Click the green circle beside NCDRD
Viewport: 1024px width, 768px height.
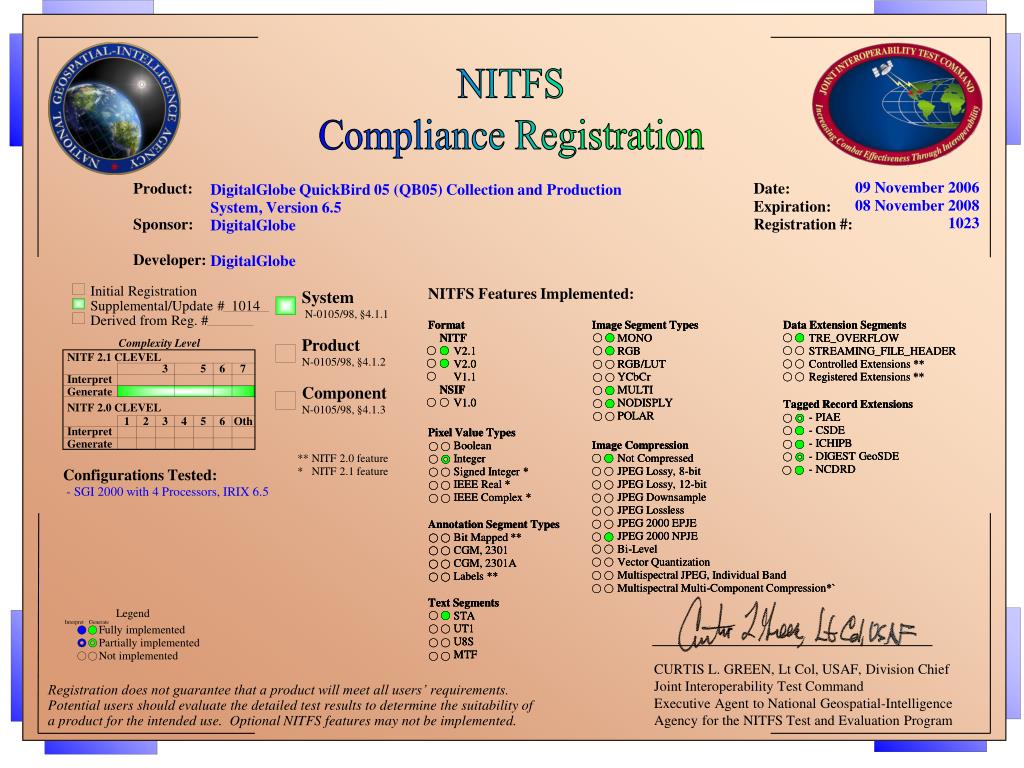(799, 470)
